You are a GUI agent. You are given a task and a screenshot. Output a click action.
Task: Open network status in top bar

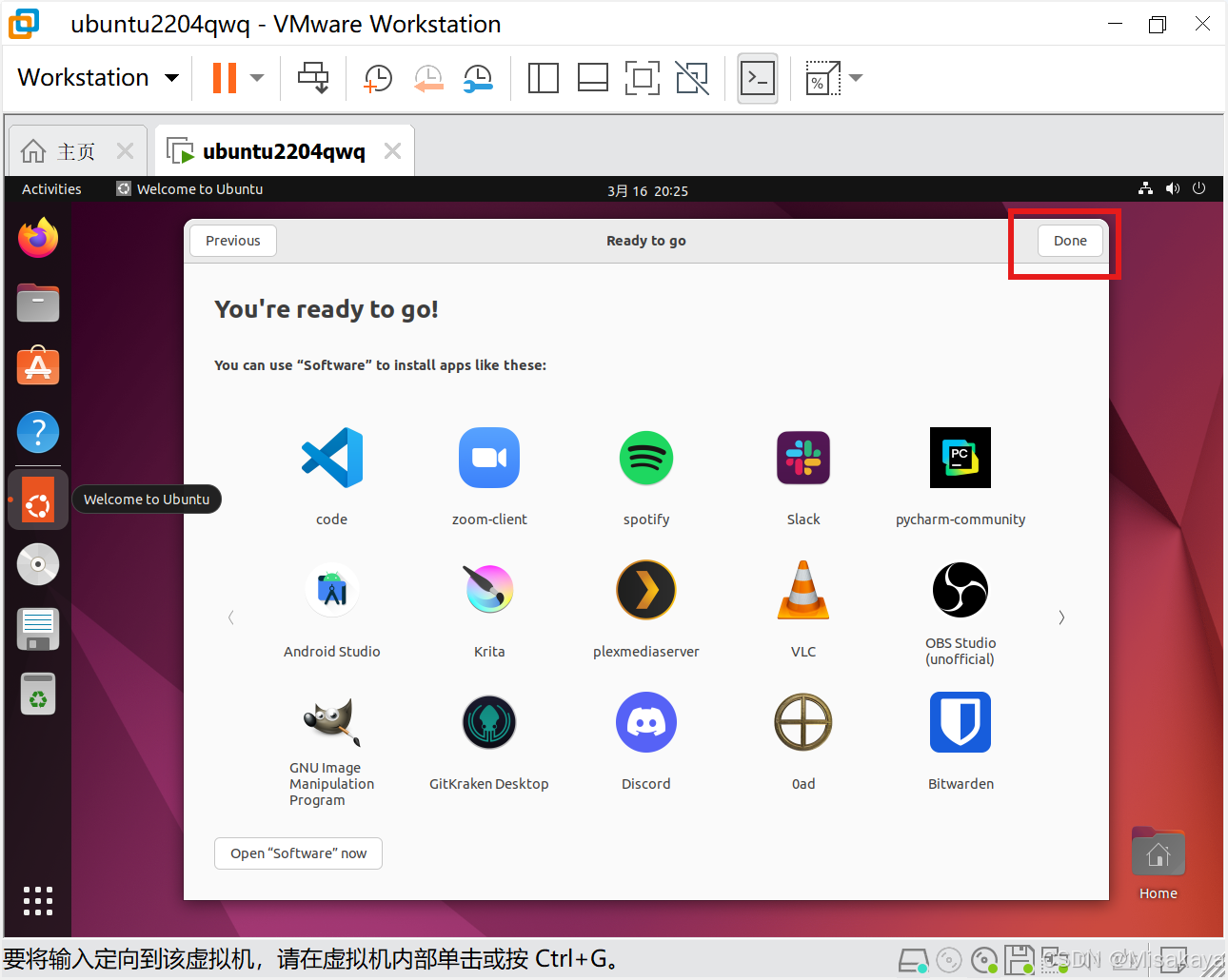tap(1146, 188)
